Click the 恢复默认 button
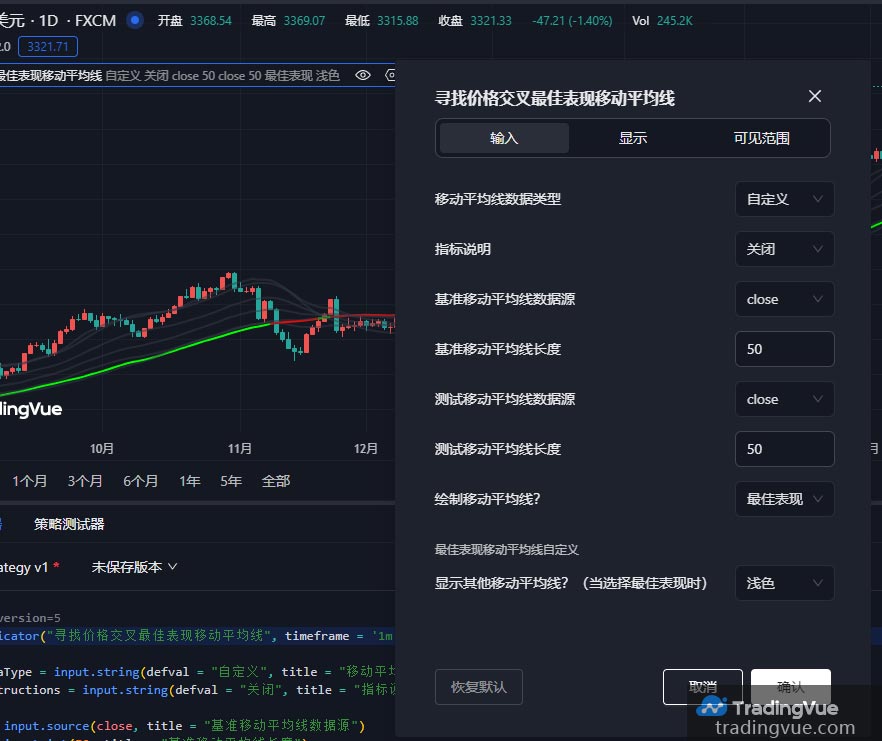The height and width of the screenshot is (741, 882). (479, 687)
